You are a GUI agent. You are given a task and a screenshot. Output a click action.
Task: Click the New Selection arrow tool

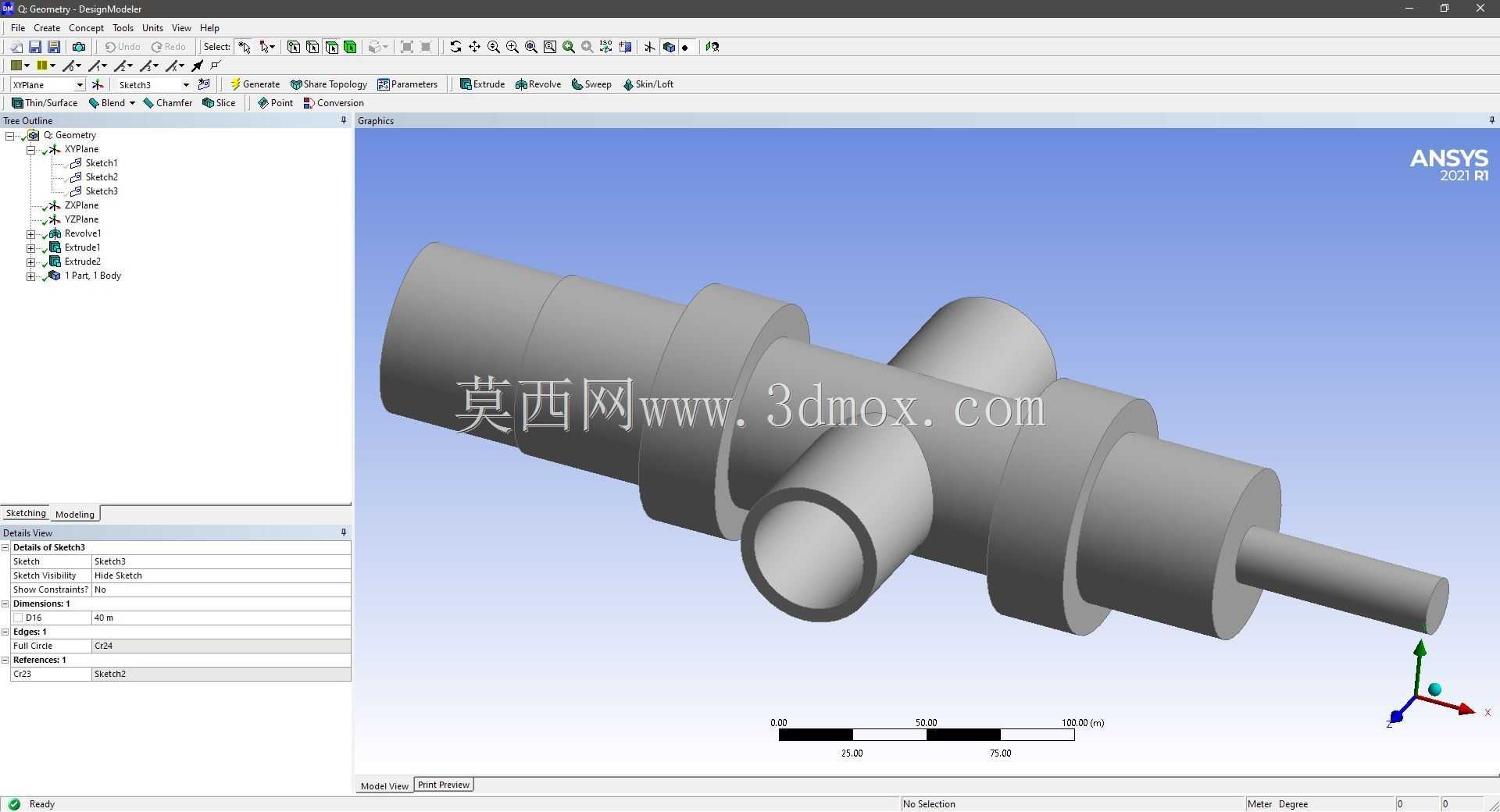point(245,47)
